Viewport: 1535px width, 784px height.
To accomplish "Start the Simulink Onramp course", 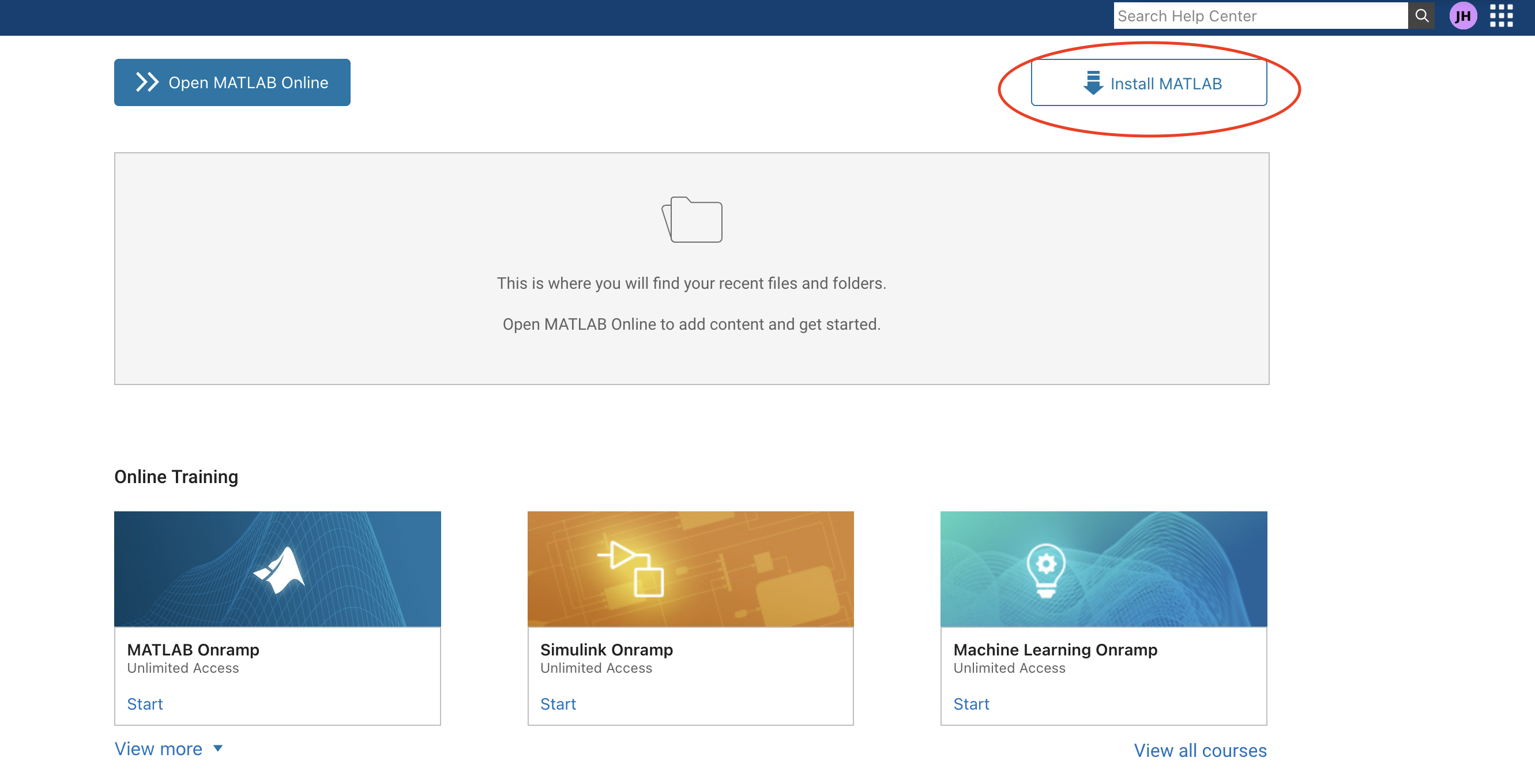I will (x=558, y=703).
